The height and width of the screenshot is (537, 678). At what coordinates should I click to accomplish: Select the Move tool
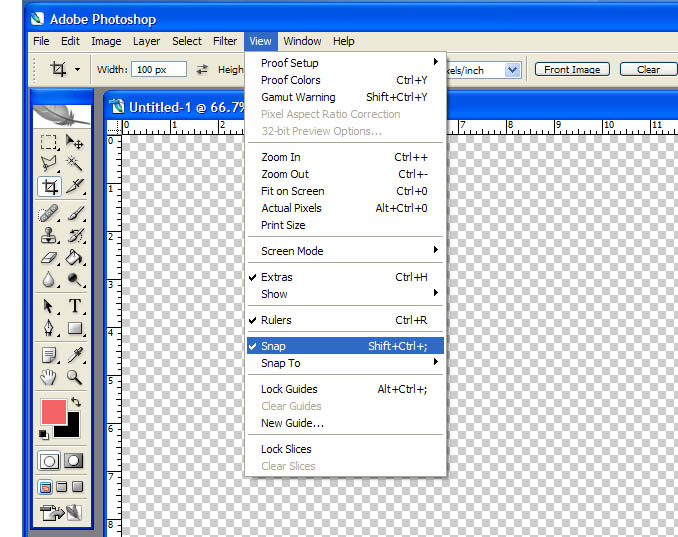(74, 143)
